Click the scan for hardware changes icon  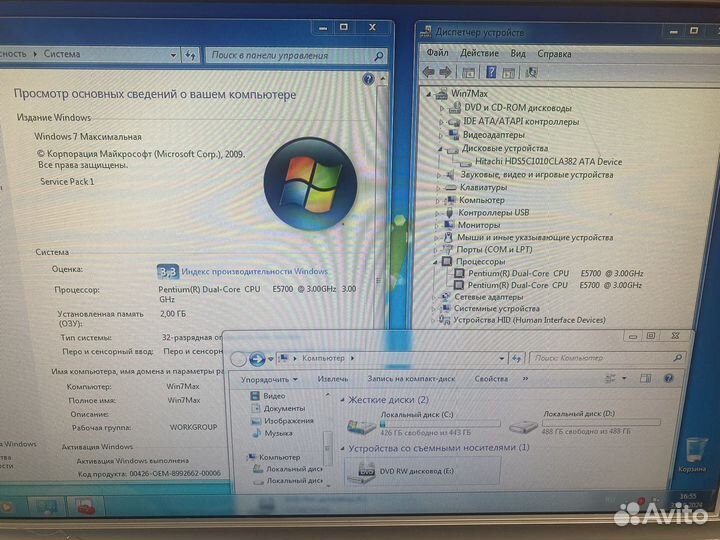[531, 72]
